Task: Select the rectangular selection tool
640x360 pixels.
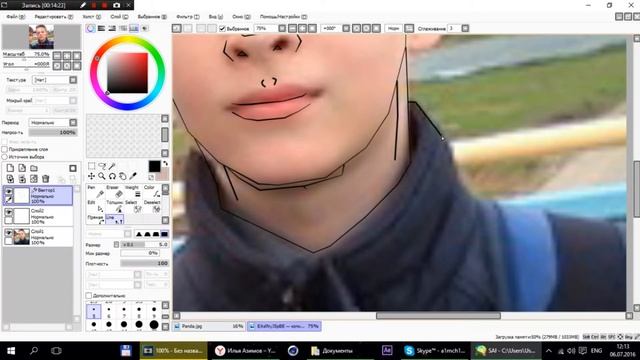Action: click(x=91, y=166)
